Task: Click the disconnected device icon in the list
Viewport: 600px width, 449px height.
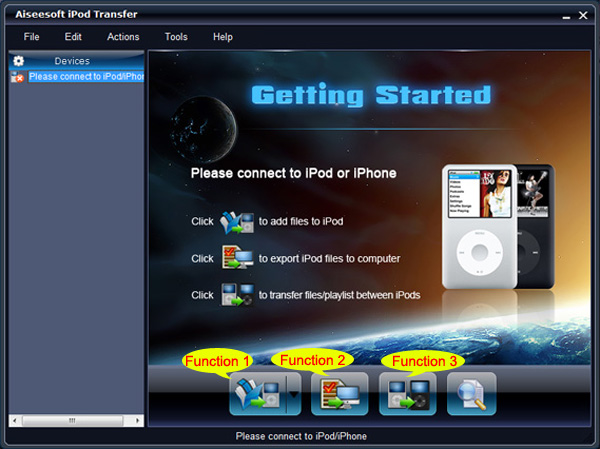Action: pos(17,77)
